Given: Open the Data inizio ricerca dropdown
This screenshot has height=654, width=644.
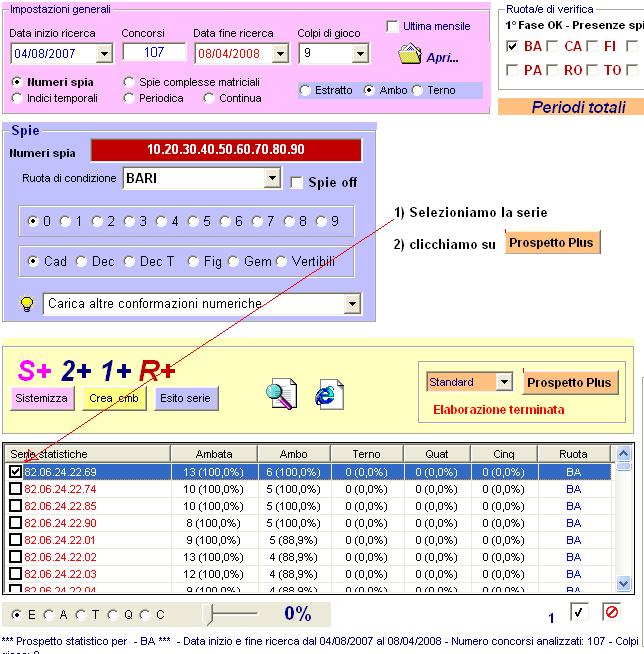Looking at the screenshot, I should [x=104, y=53].
